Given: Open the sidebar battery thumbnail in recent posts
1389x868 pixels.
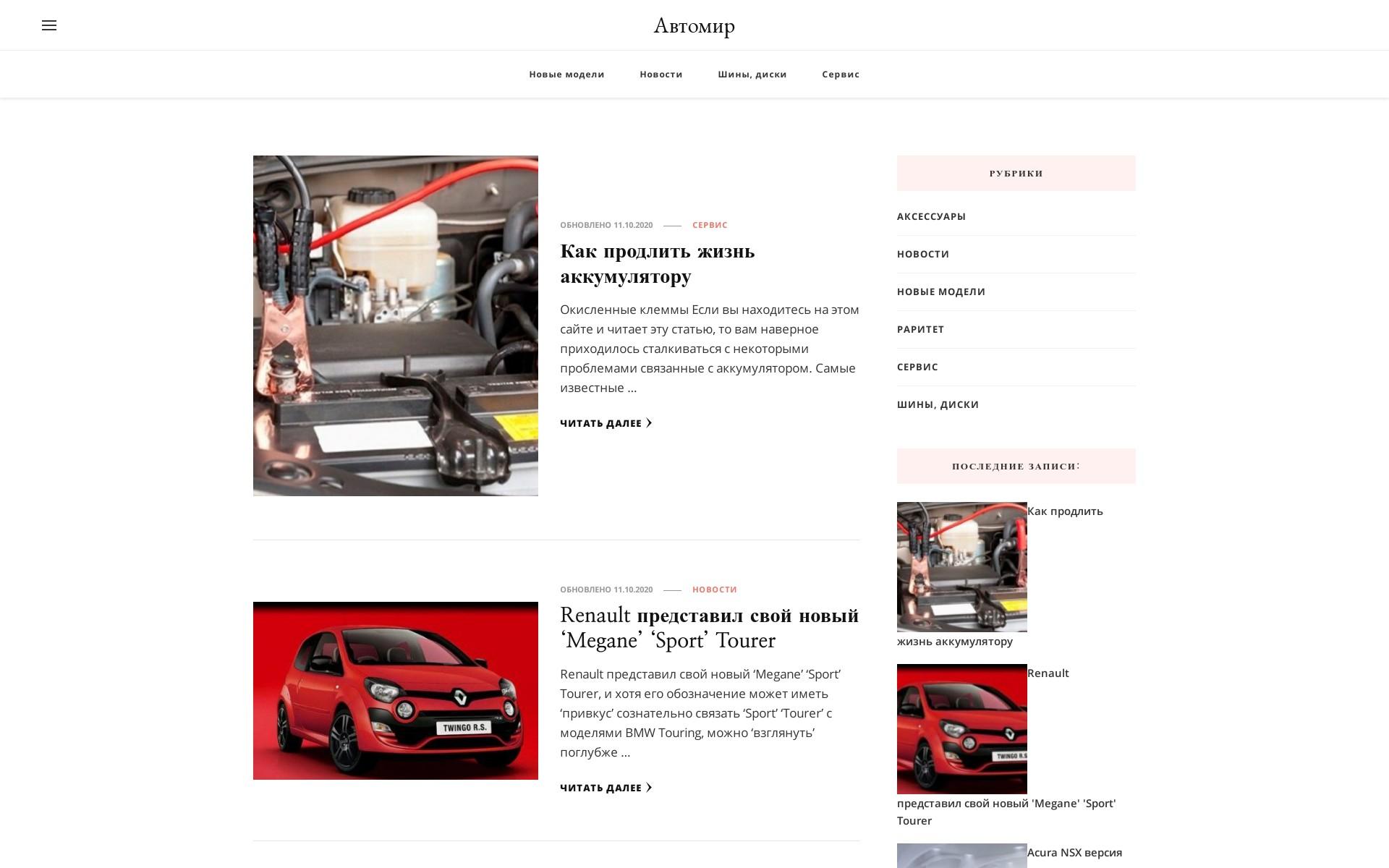Looking at the screenshot, I should [962, 567].
